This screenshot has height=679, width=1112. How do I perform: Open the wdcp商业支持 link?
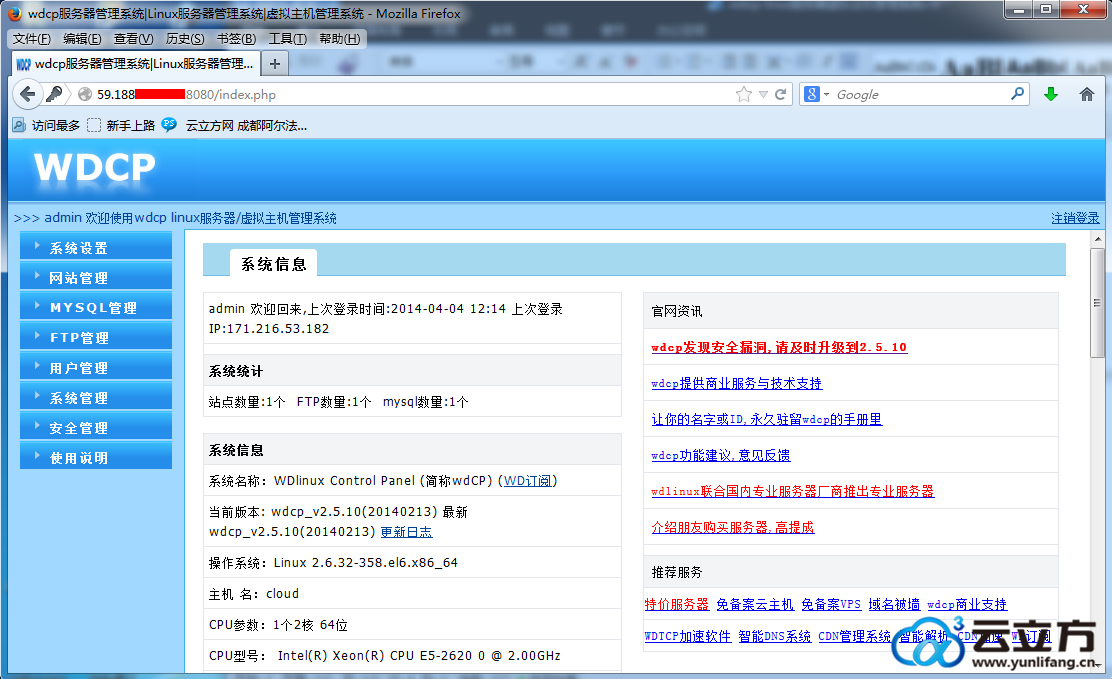tap(967, 604)
